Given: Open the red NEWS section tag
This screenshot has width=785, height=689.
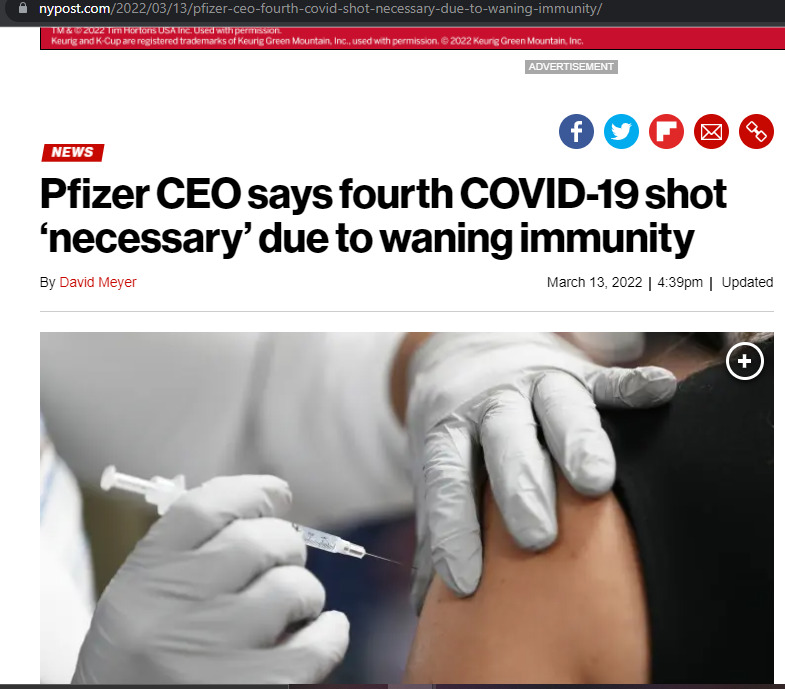Looking at the screenshot, I should coord(73,152).
